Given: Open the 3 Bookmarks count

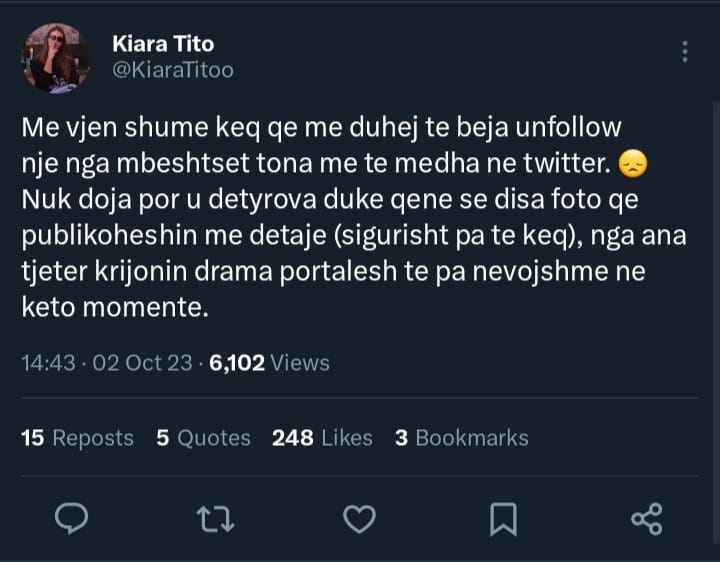Looking at the screenshot, I should (x=461, y=438).
